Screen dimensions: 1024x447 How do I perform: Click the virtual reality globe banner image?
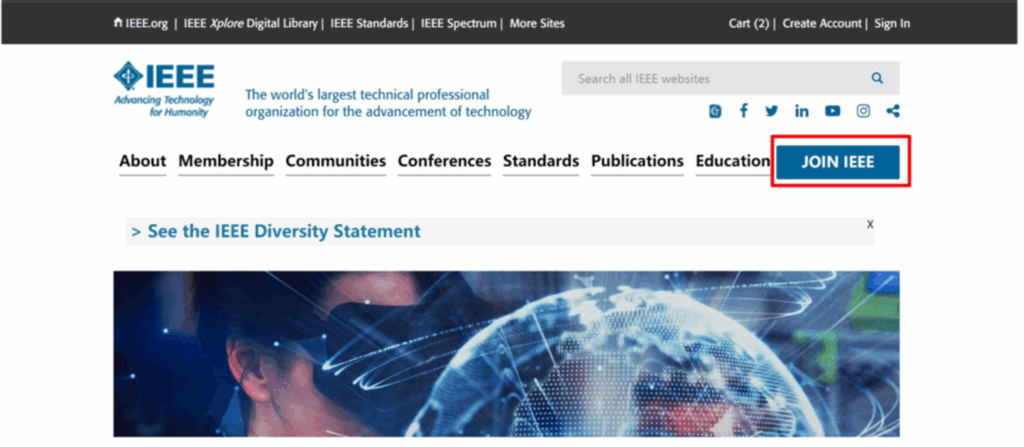[x=506, y=354]
